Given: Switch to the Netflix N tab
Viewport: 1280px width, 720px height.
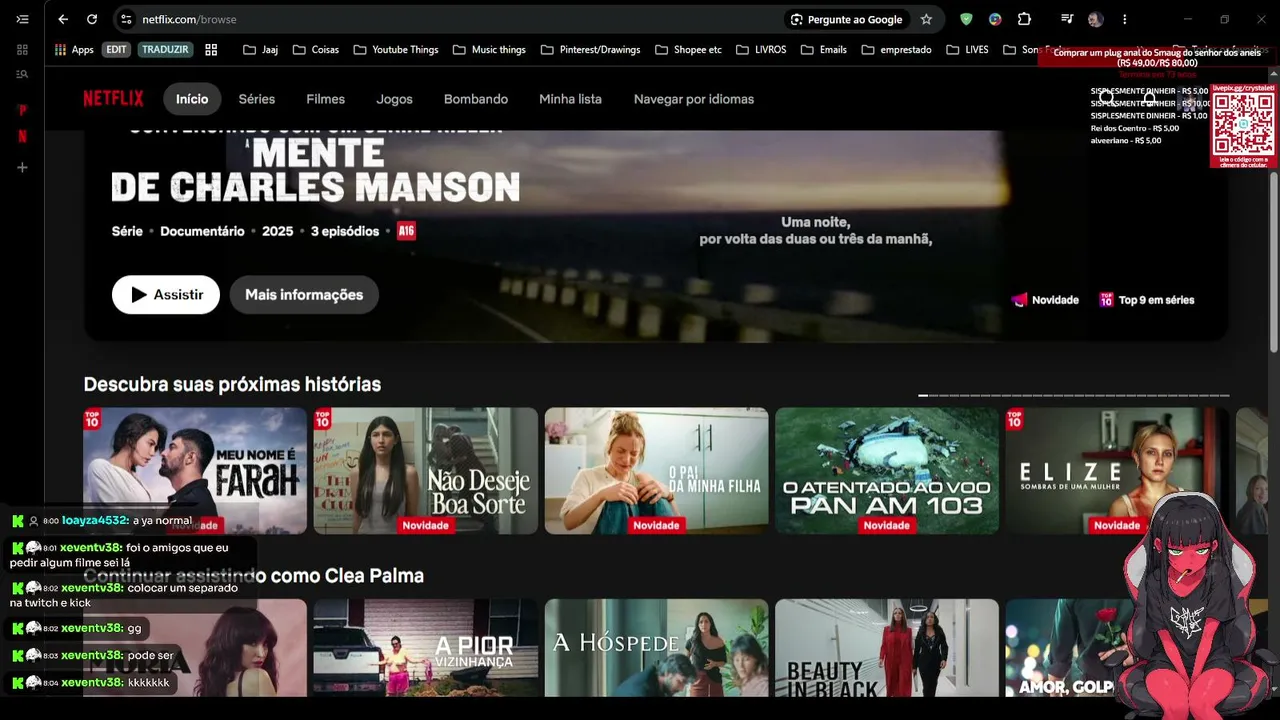Looking at the screenshot, I should click(22, 136).
